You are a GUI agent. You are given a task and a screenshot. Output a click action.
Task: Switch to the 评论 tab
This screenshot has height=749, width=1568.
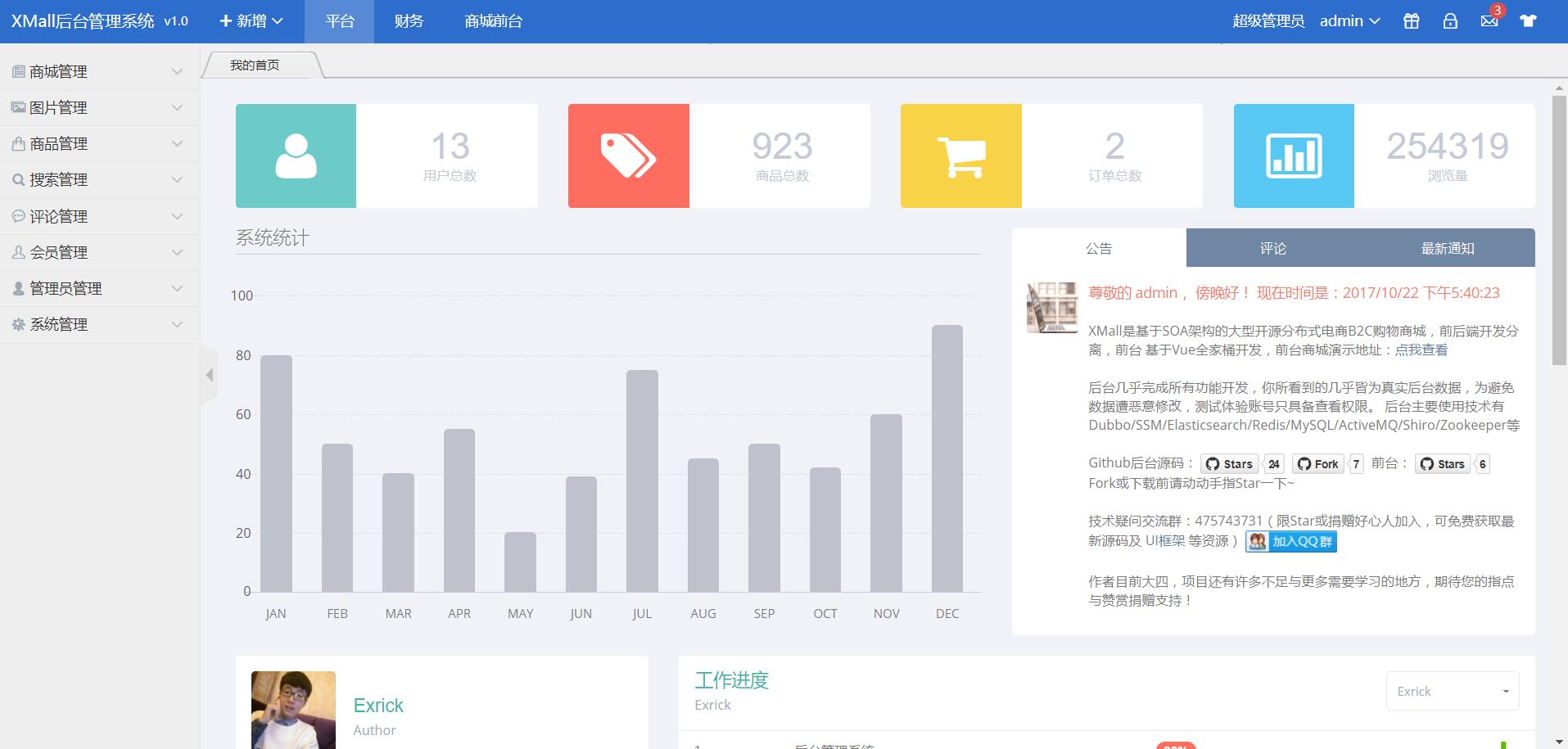pos(1273,248)
